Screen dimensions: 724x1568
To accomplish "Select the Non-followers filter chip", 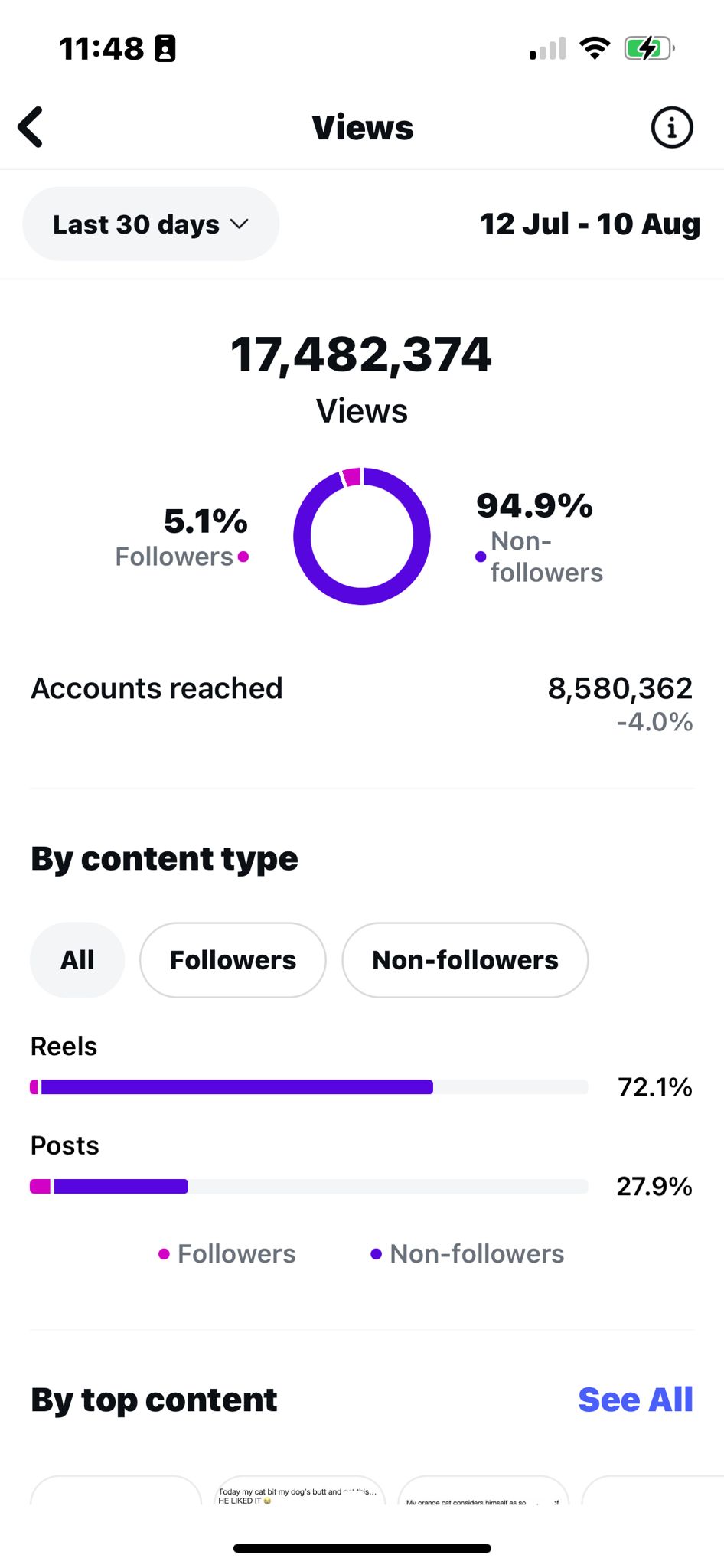I will coord(465,959).
